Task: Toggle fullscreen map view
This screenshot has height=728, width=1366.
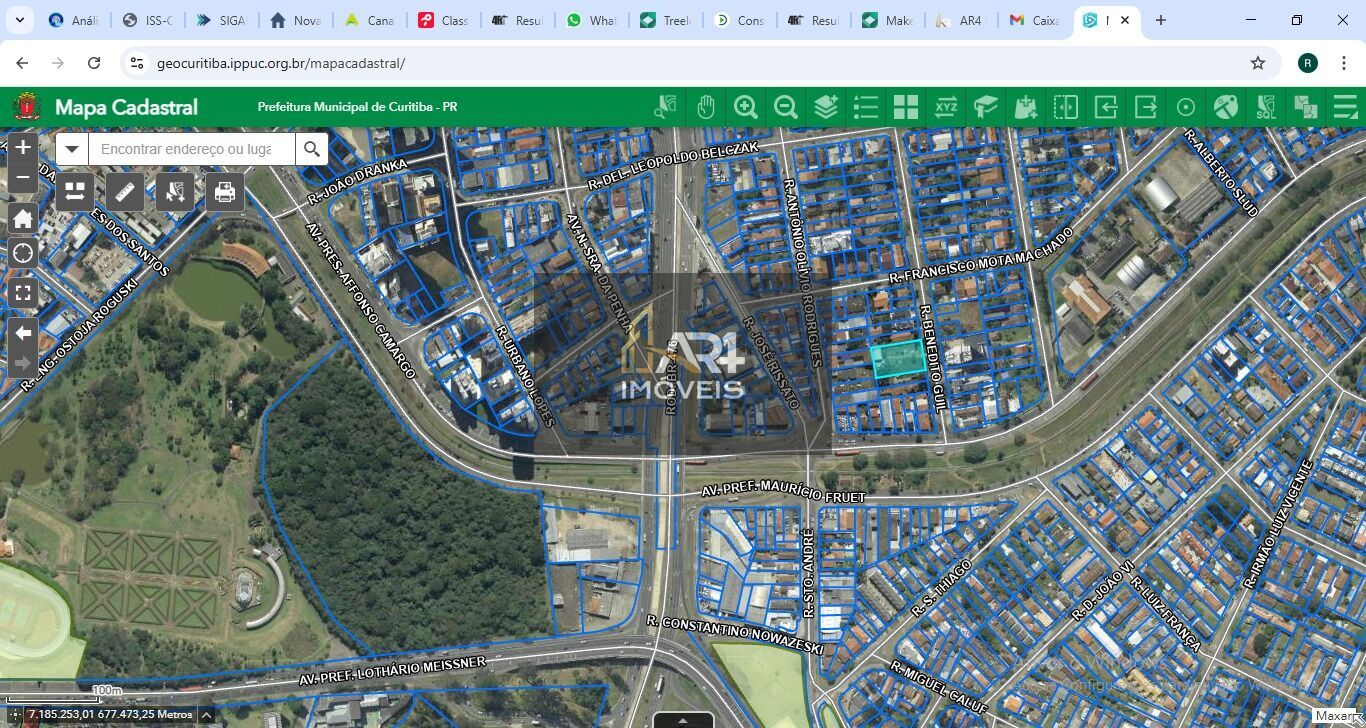Action: tap(23, 293)
